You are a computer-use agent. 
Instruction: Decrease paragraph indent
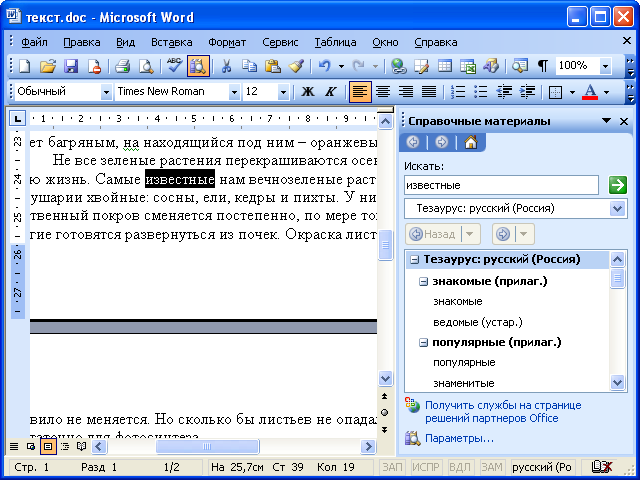coord(504,92)
